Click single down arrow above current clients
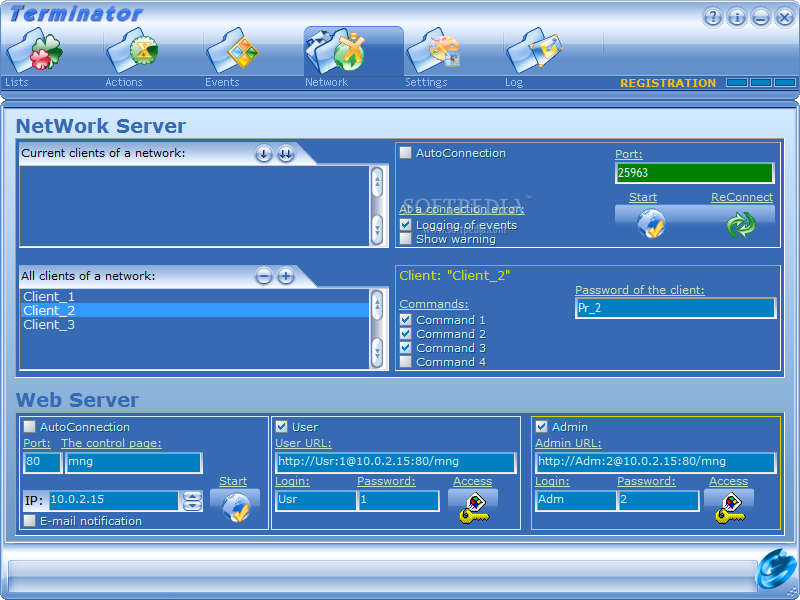The height and width of the screenshot is (600, 800). click(263, 154)
